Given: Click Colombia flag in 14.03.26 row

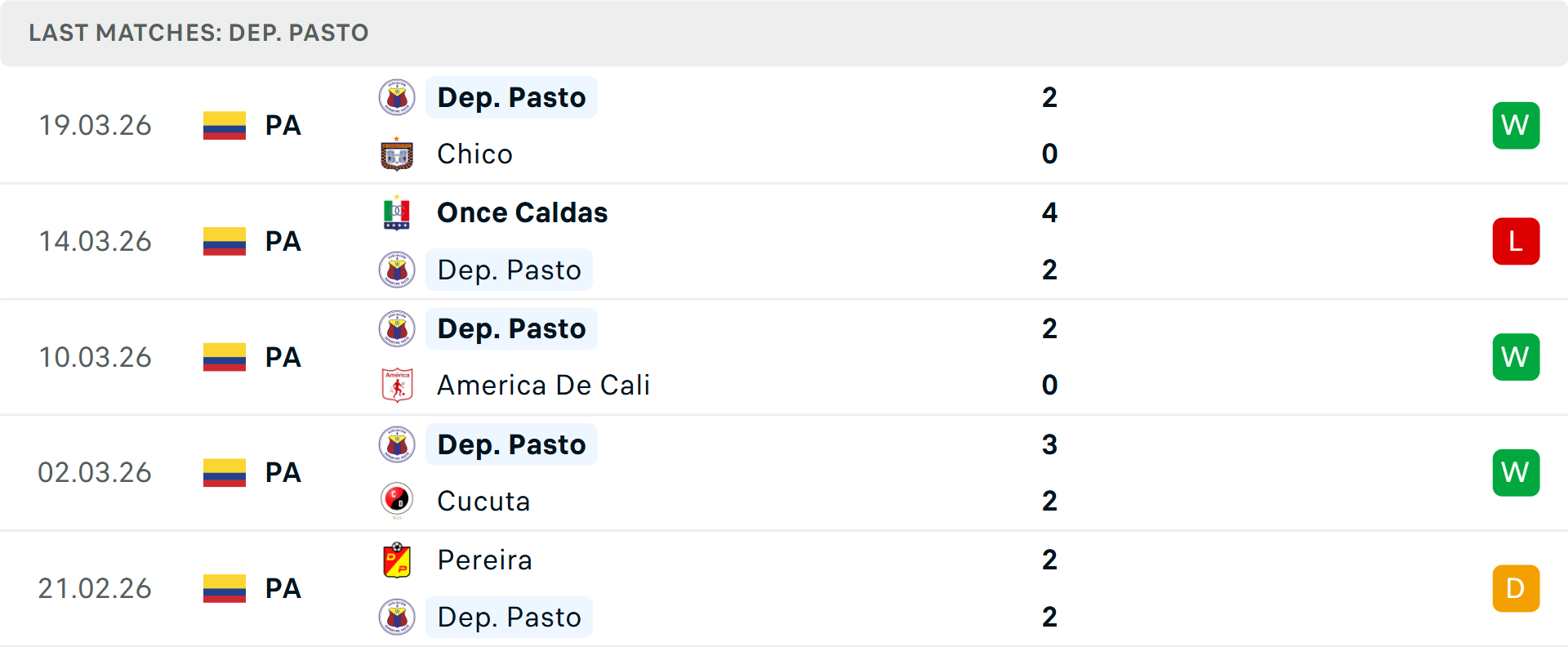Looking at the screenshot, I should click(x=225, y=242).
